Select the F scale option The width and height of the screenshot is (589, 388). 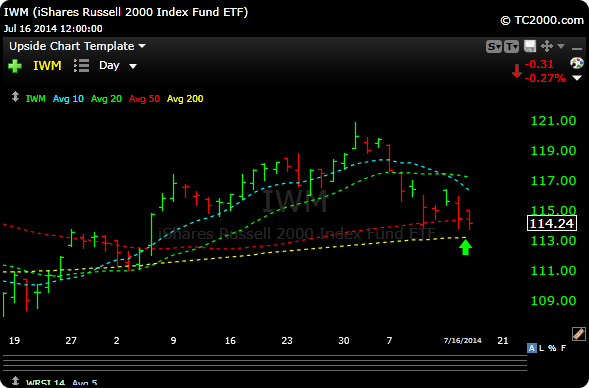pos(563,348)
